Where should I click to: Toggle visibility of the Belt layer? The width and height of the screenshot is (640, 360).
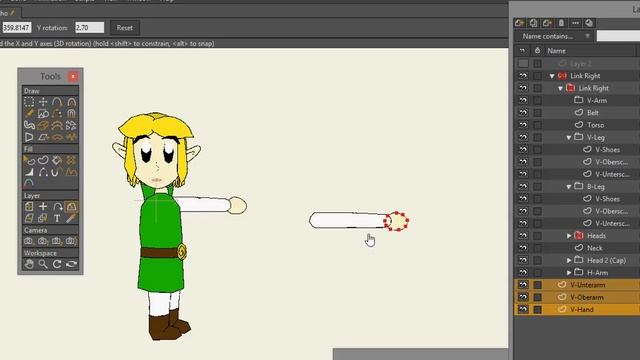click(x=523, y=113)
